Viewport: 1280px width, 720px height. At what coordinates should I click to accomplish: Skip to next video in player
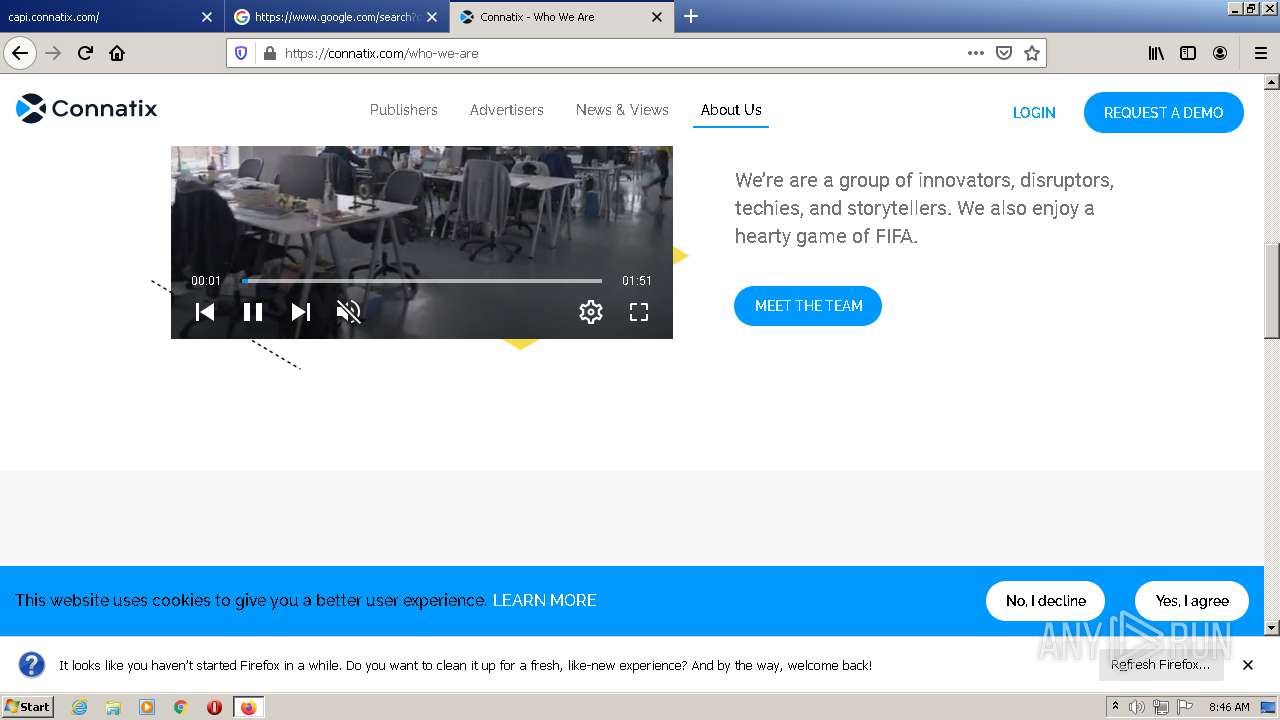pyautogui.click(x=301, y=312)
